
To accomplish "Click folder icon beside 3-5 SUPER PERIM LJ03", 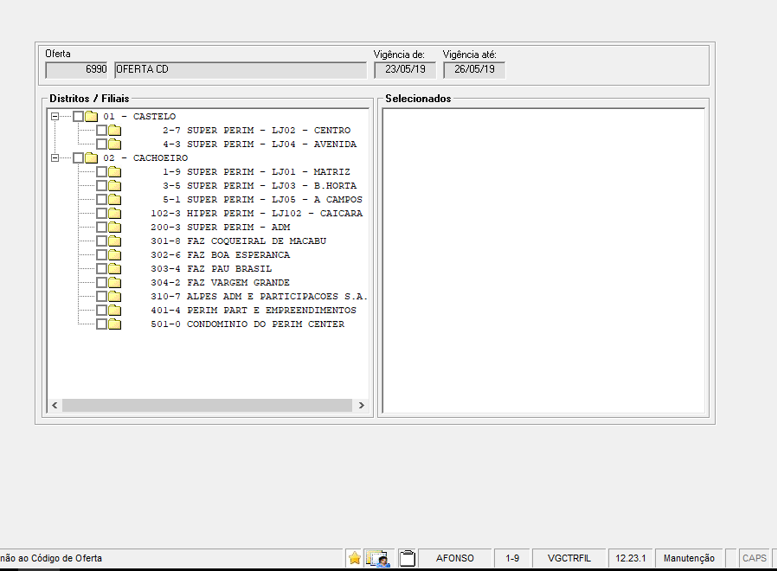I will click(114, 186).
